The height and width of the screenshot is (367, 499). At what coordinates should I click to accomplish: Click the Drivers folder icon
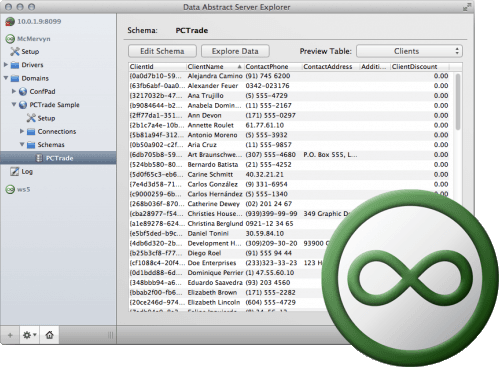15,65
